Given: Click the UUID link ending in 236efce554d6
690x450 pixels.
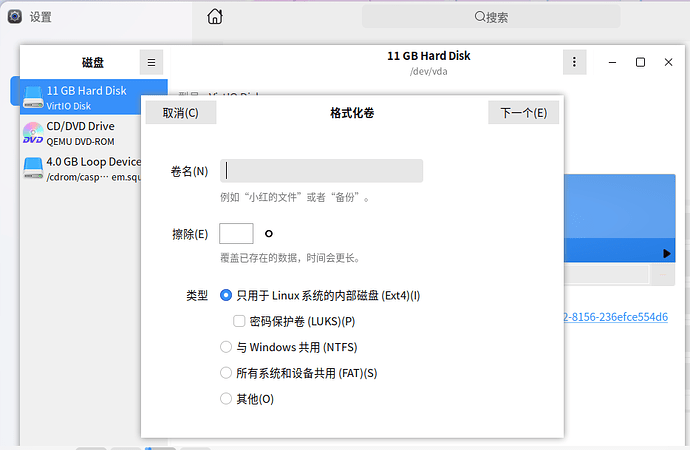Looking at the screenshot, I should 617,317.
